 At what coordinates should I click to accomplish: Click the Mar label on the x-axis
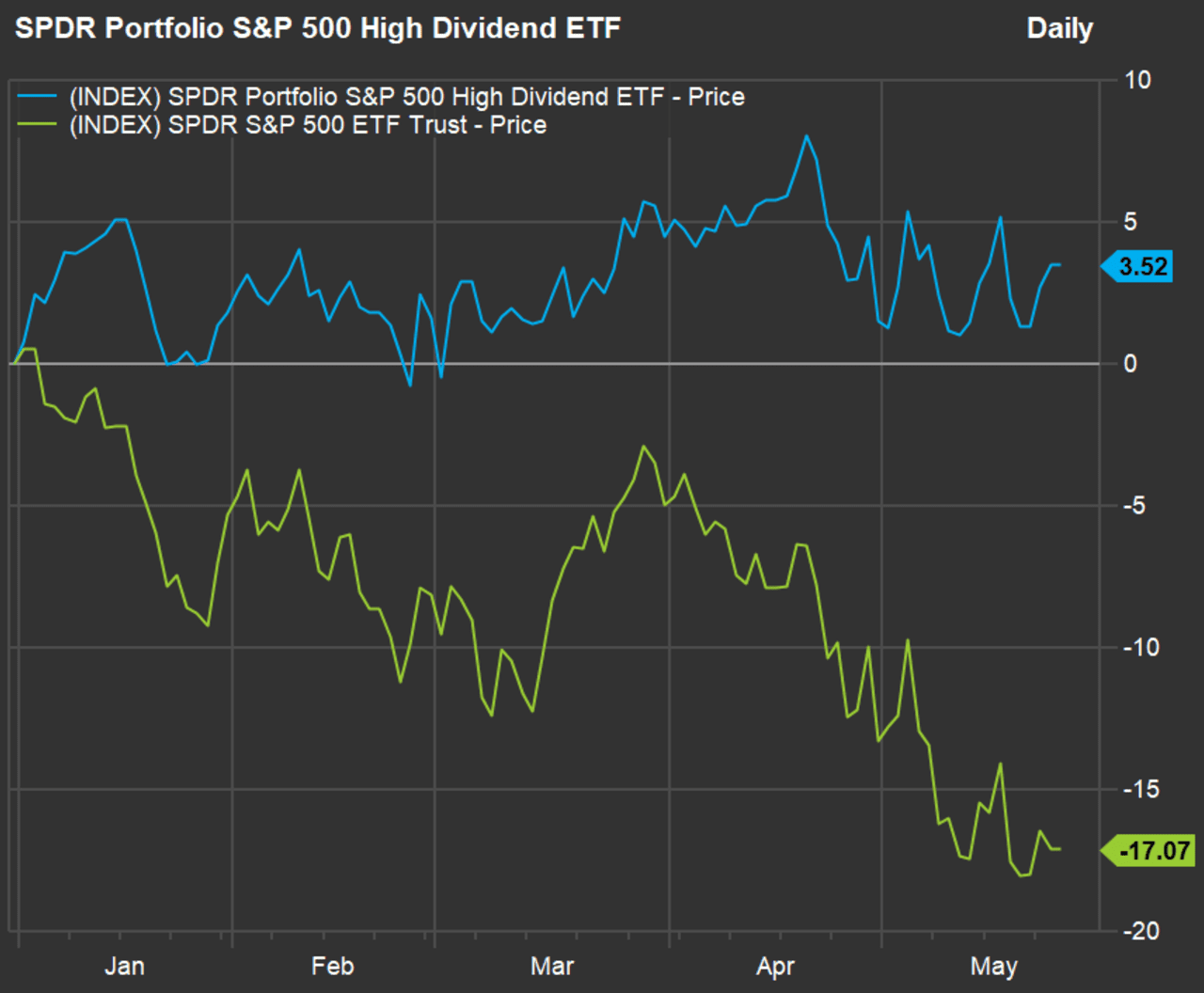click(552, 967)
